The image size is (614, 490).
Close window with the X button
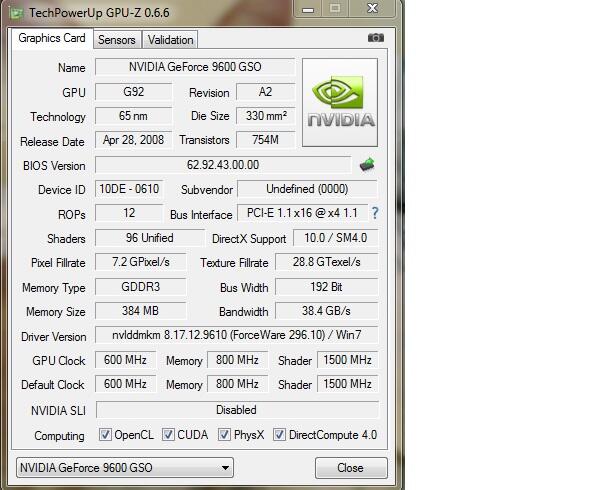pyautogui.click(x=372, y=9)
